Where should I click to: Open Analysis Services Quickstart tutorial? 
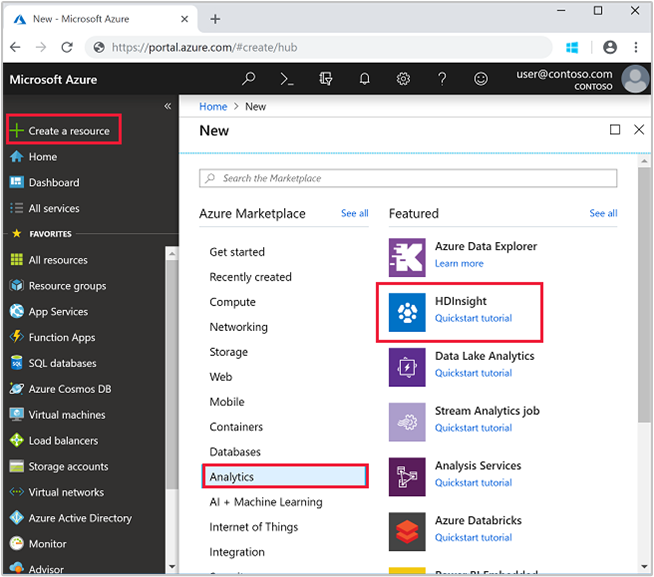pyautogui.click(x=473, y=482)
